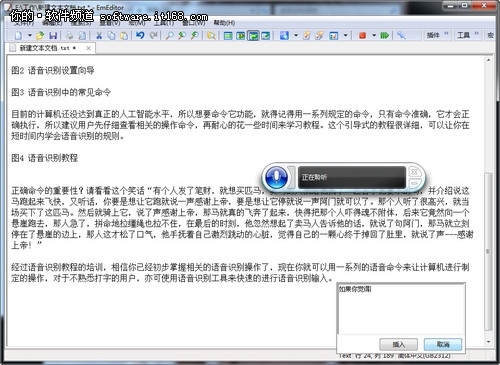Close the speech recognition bar with its X

pos(414,172)
